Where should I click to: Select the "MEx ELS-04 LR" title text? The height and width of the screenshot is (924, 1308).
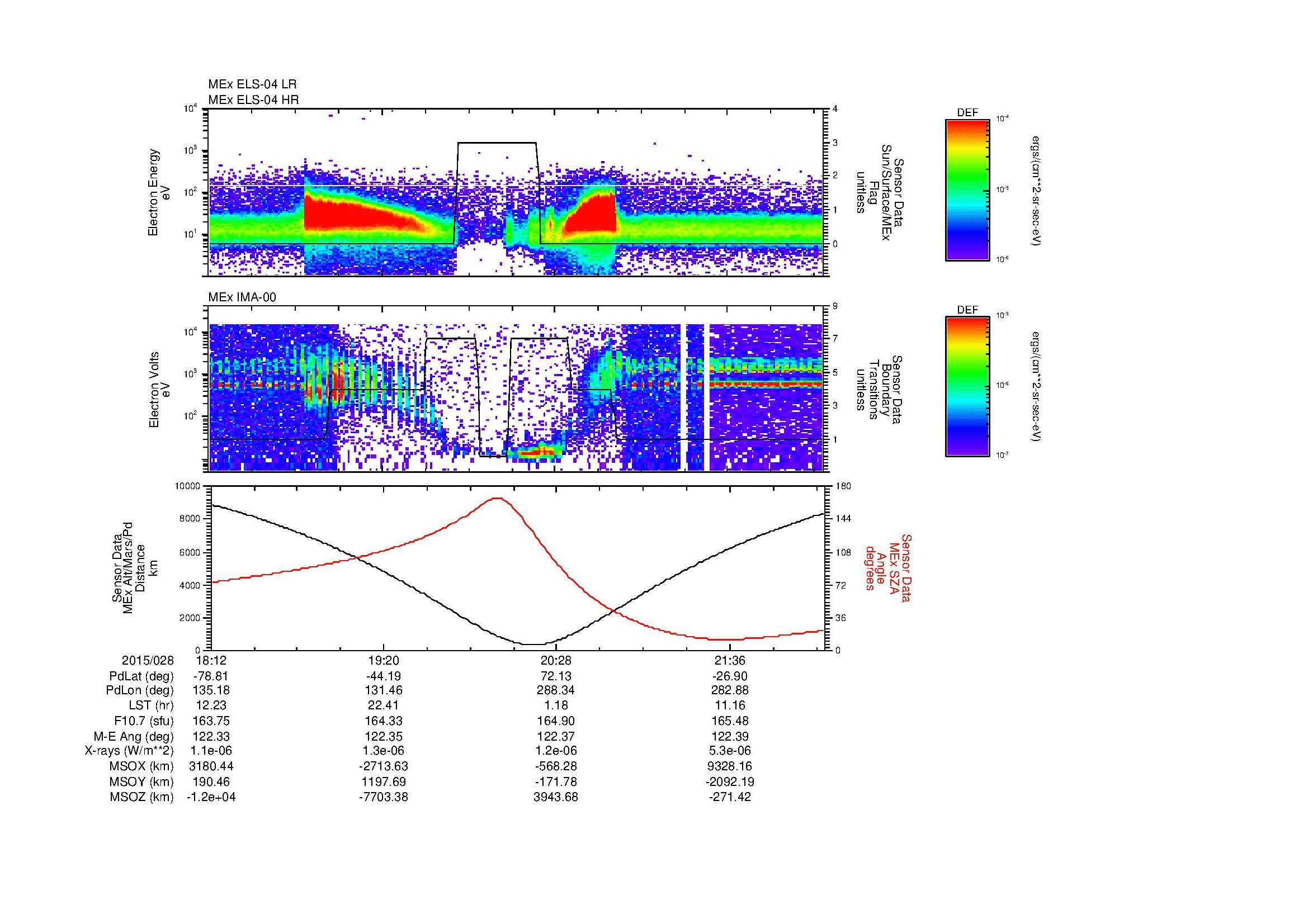point(252,85)
